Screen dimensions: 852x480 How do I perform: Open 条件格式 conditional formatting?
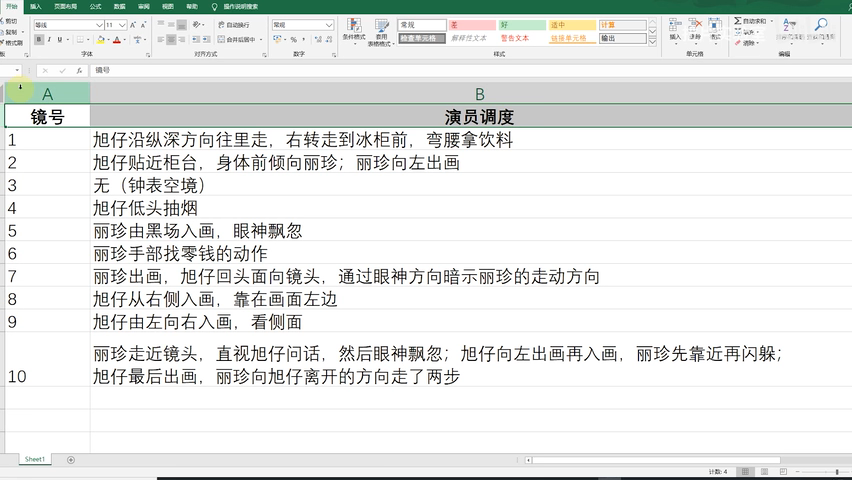click(x=354, y=31)
